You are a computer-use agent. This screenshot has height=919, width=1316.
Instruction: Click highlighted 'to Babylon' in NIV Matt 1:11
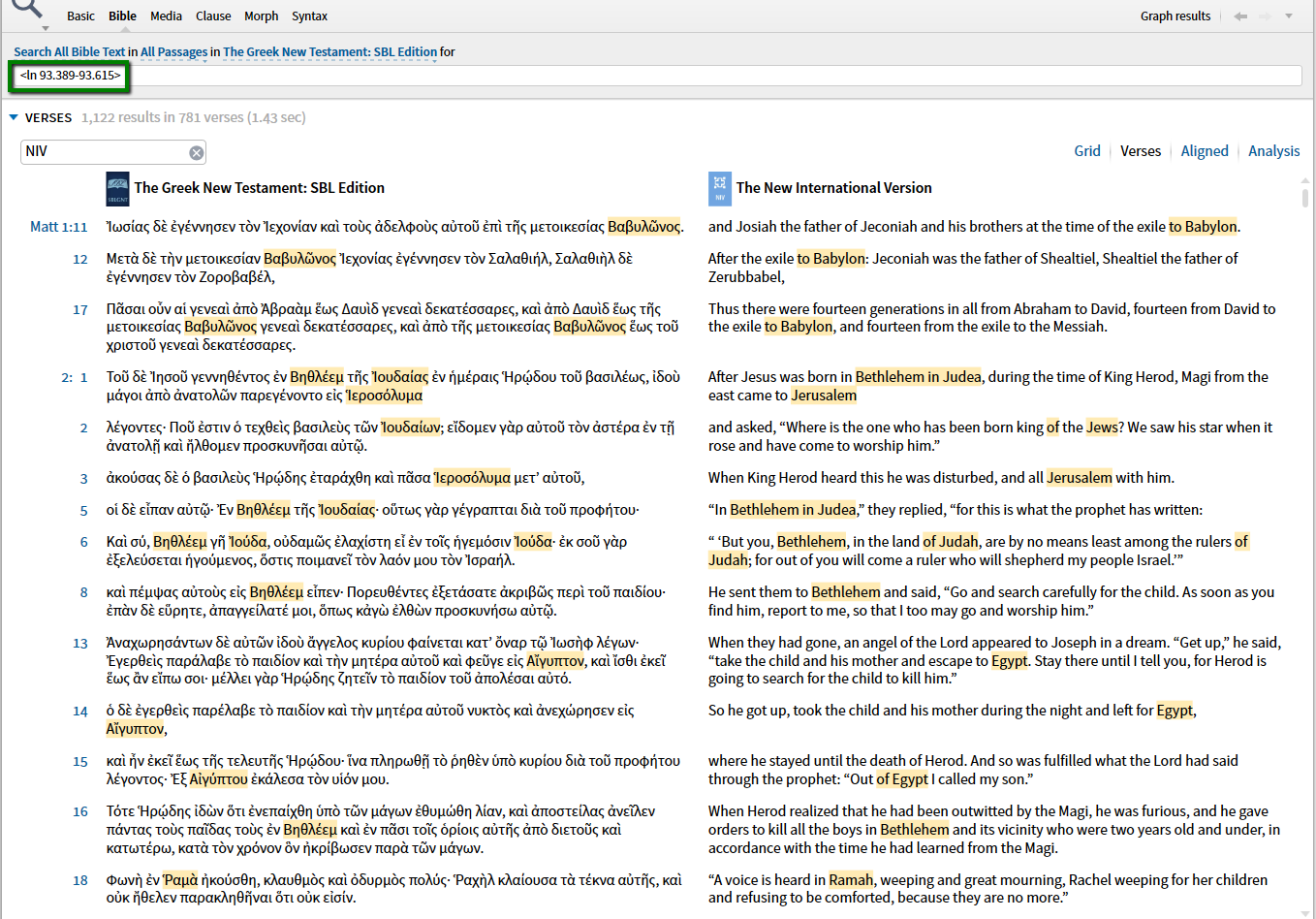point(1203,227)
